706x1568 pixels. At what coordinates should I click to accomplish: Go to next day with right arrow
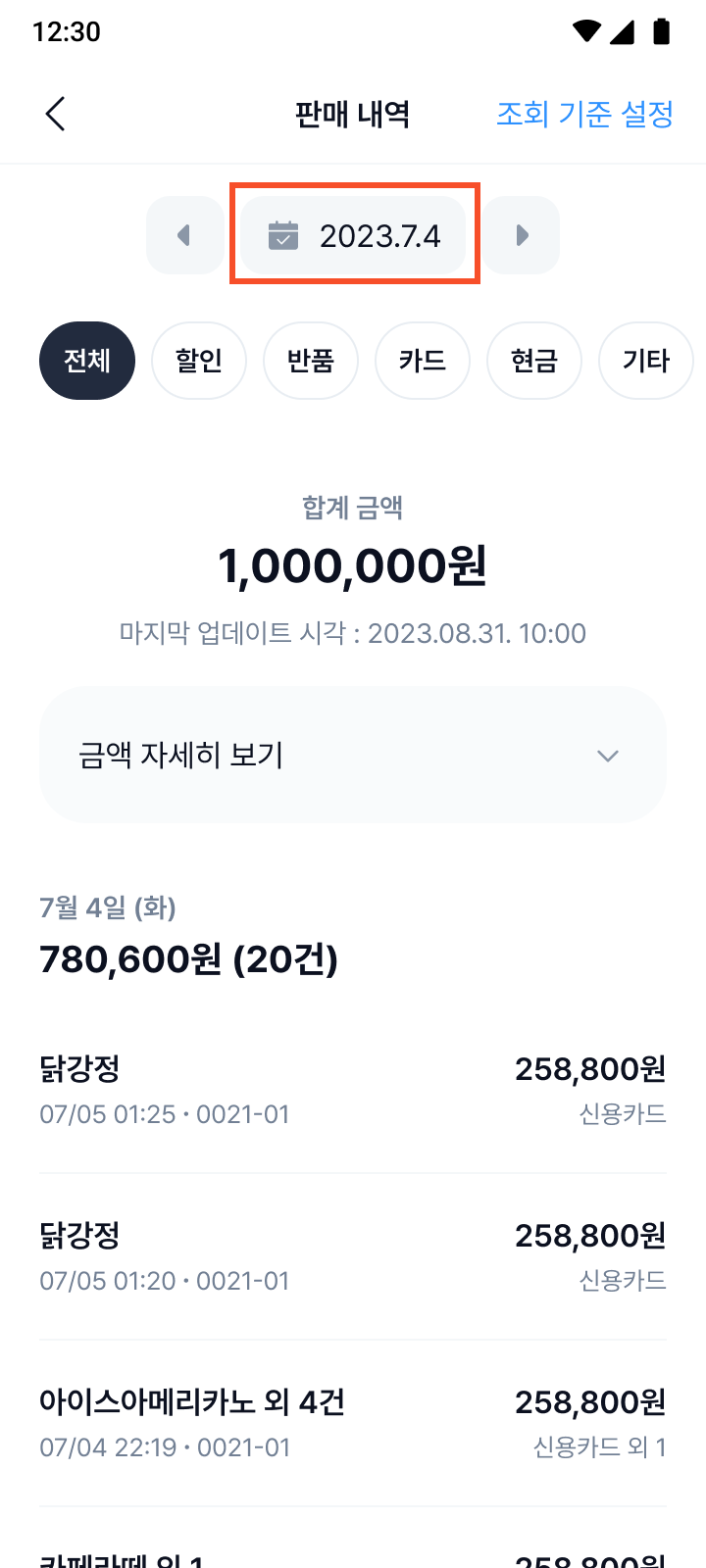[x=522, y=235]
